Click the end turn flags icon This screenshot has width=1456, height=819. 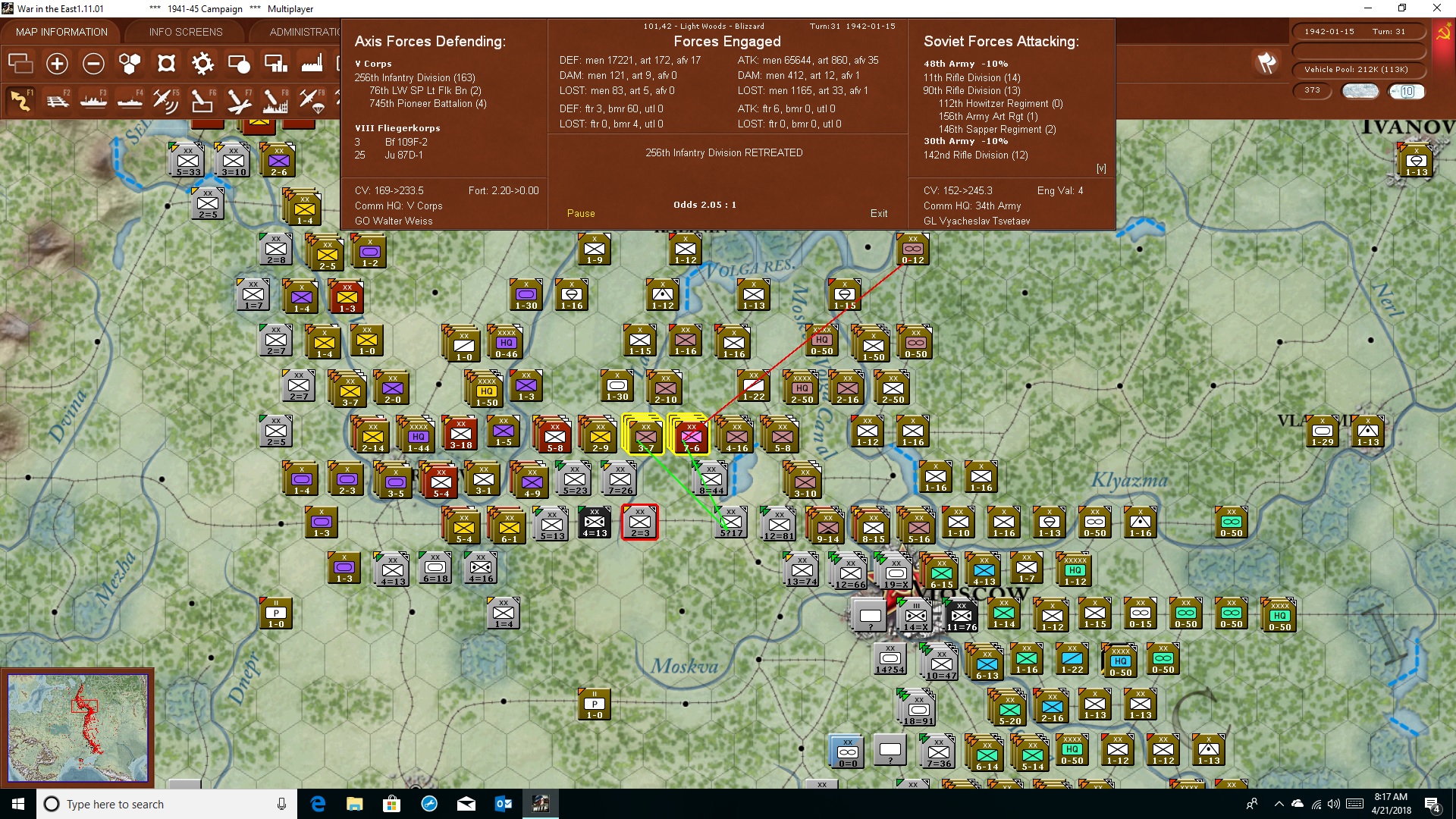click(x=1266, y=63)
